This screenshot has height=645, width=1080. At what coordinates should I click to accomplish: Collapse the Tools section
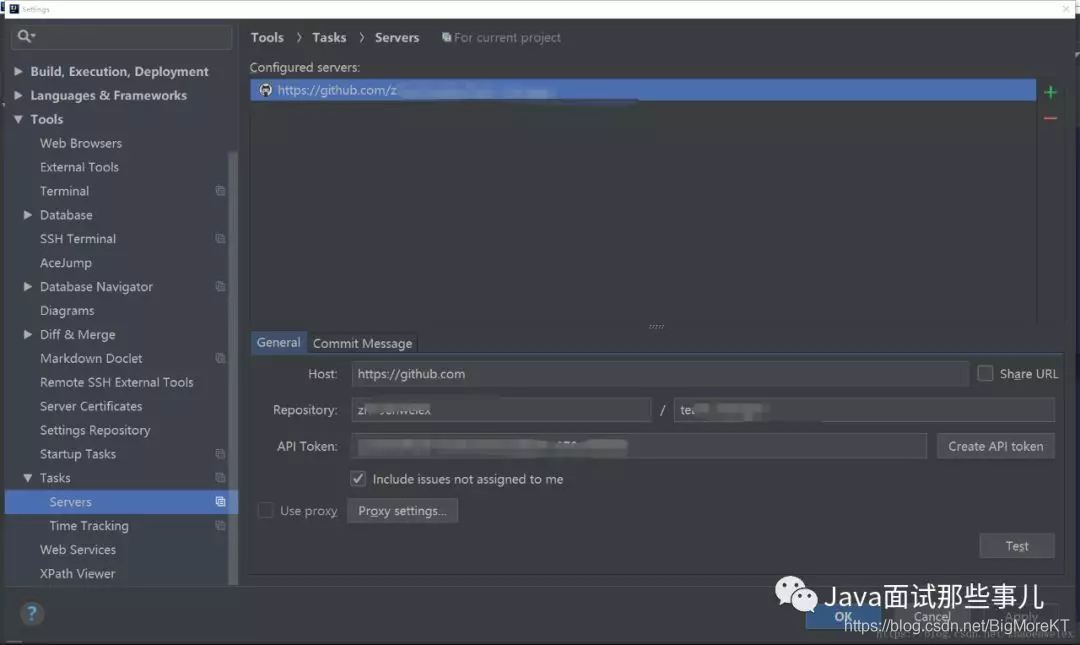click(19, 119)
